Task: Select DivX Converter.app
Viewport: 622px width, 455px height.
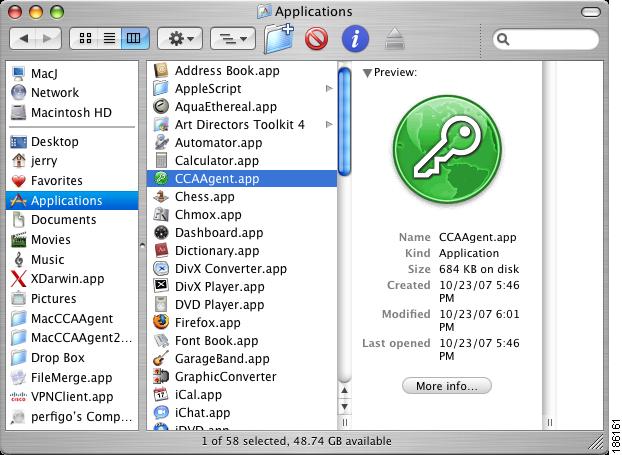Action: tap(242, 269)
